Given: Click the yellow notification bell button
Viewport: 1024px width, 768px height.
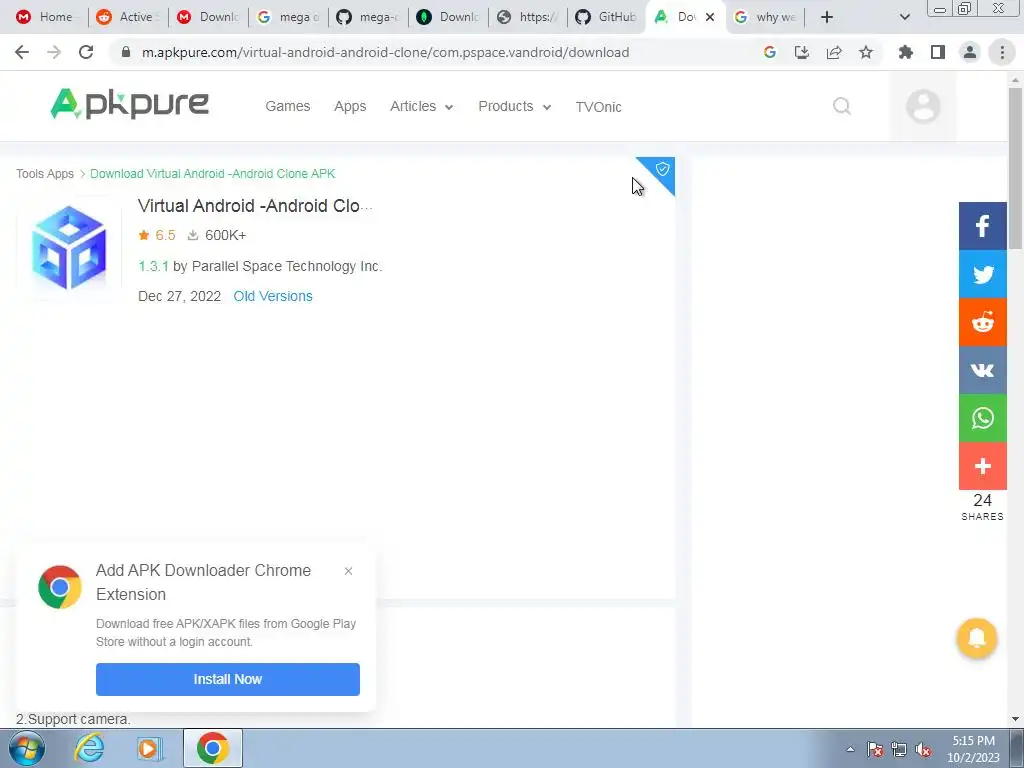Looking at the screenshot, I should [x=976, y=638].
